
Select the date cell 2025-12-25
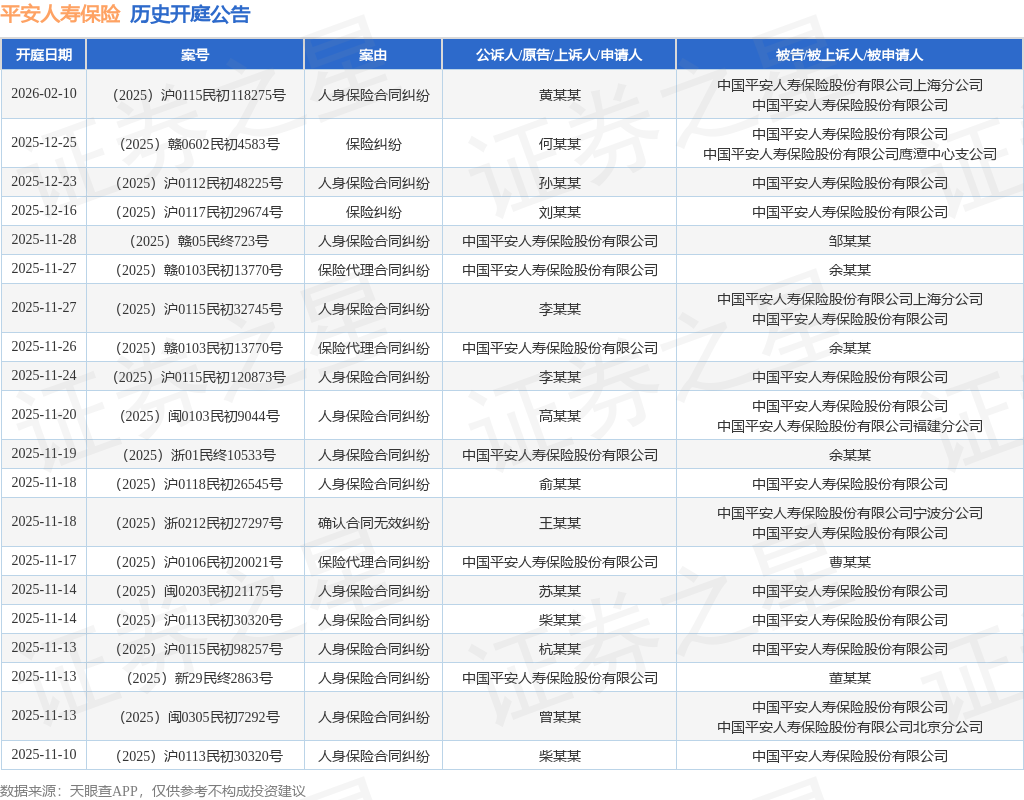[44, 142]
